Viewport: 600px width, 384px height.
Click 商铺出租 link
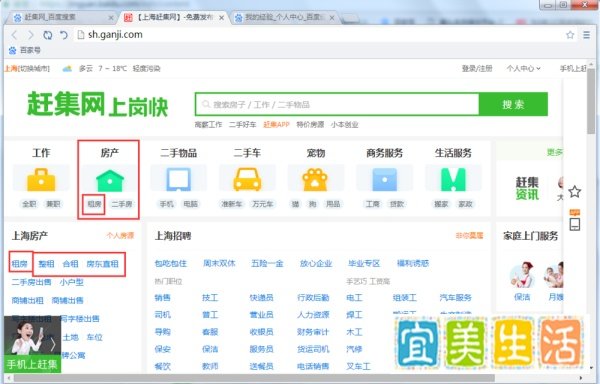(28, 300)
